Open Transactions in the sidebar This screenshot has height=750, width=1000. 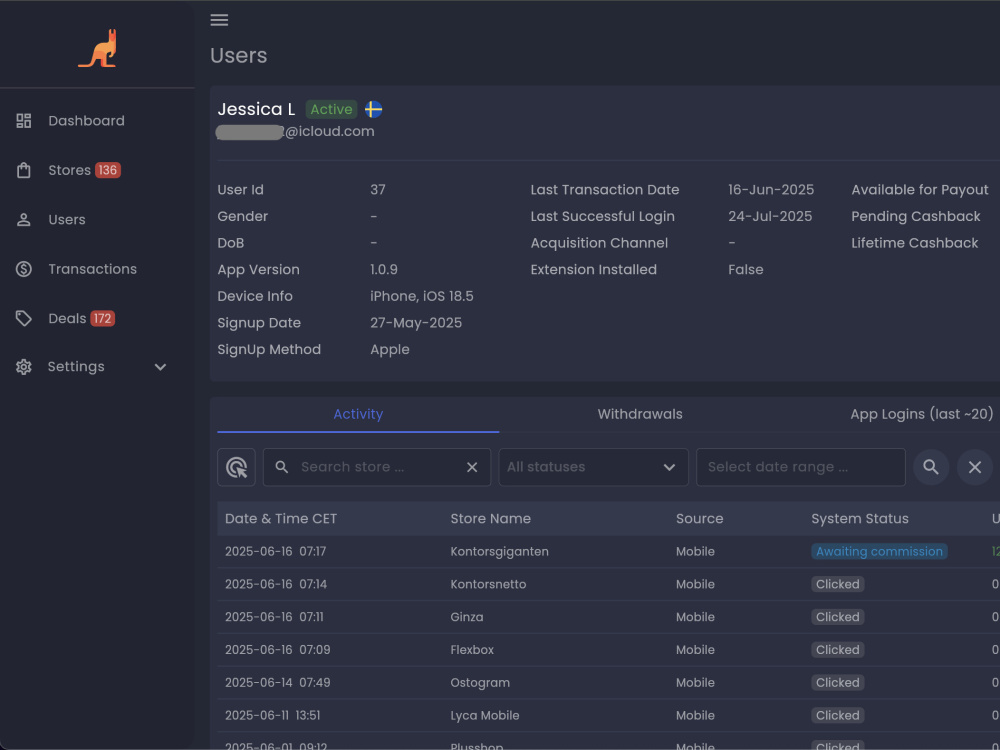coord(92,269)
